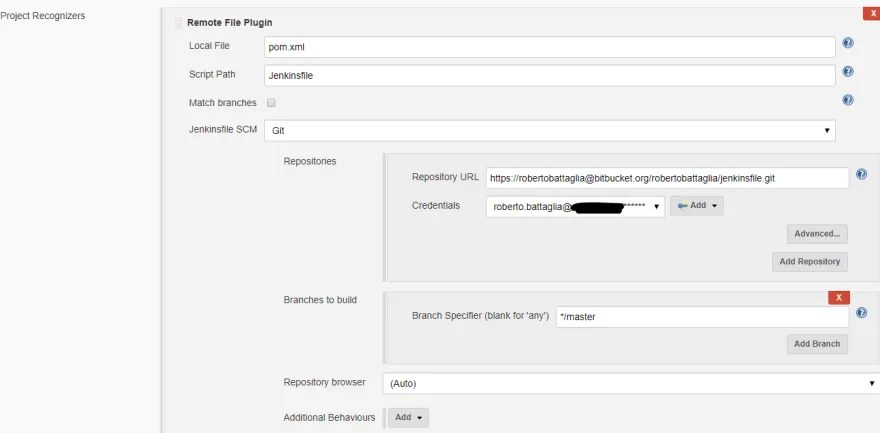Click the Add Repository button
The width and height of the screenshot is (880, 433).
pyautogui.click(x=809, y=262)
